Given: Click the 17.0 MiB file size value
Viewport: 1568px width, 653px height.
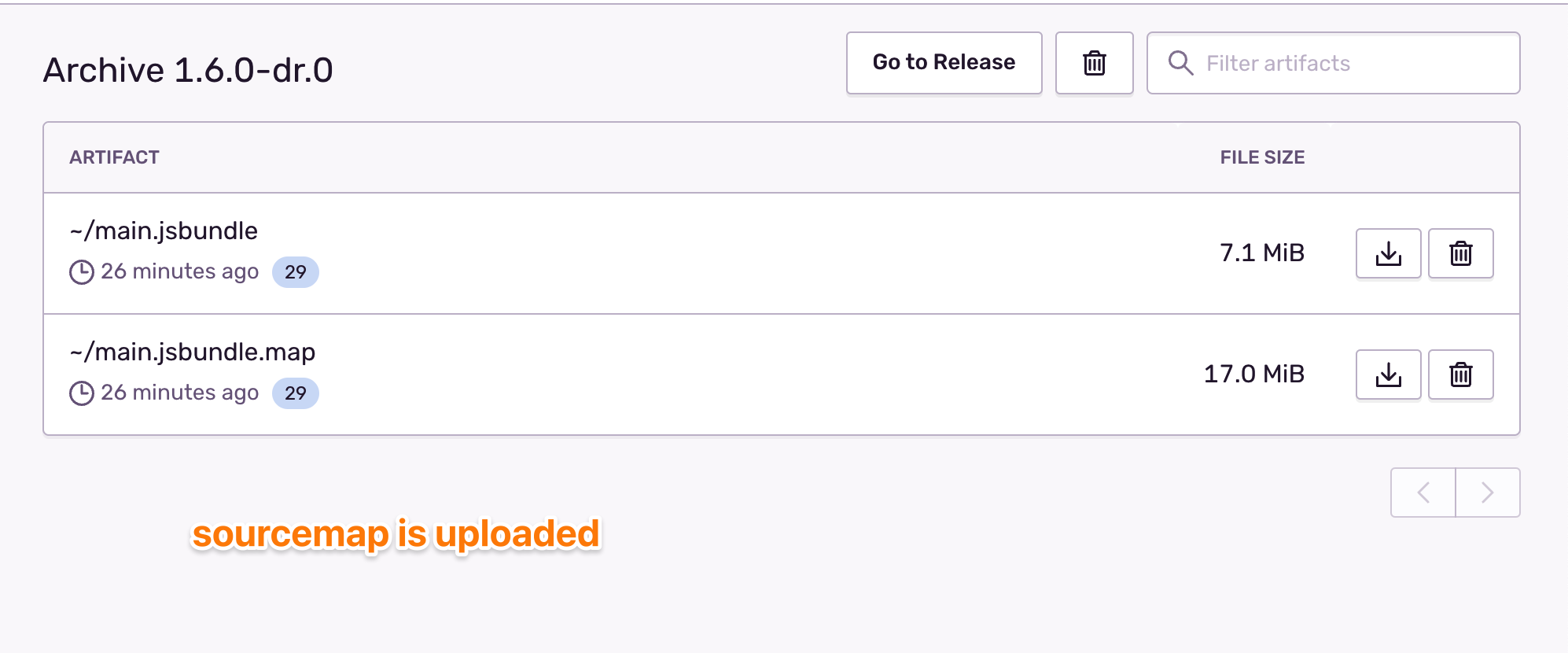Looking at the screenshot, I should (1253, 374).
